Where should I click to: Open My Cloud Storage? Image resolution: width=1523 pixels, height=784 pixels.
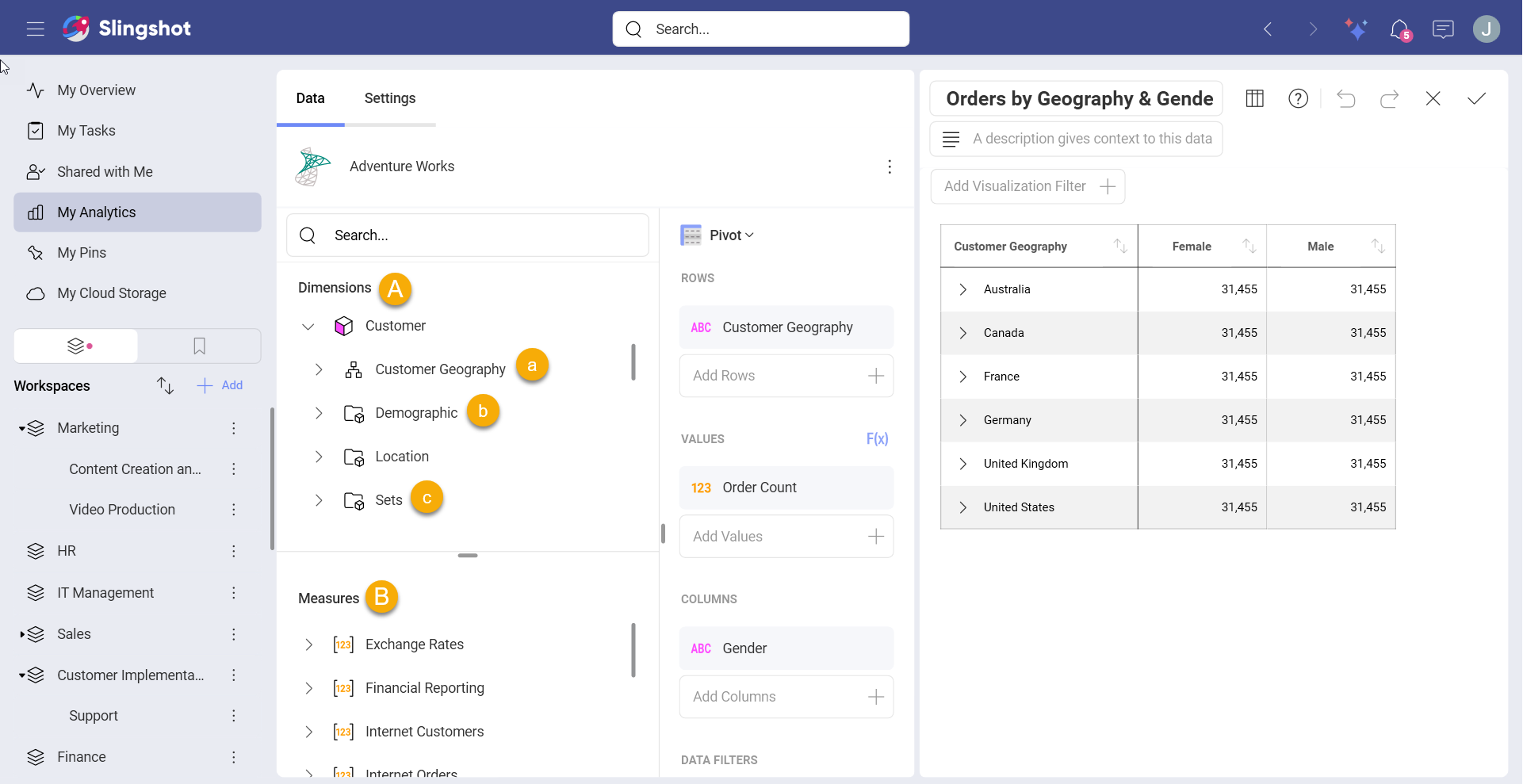click(137, 293)
